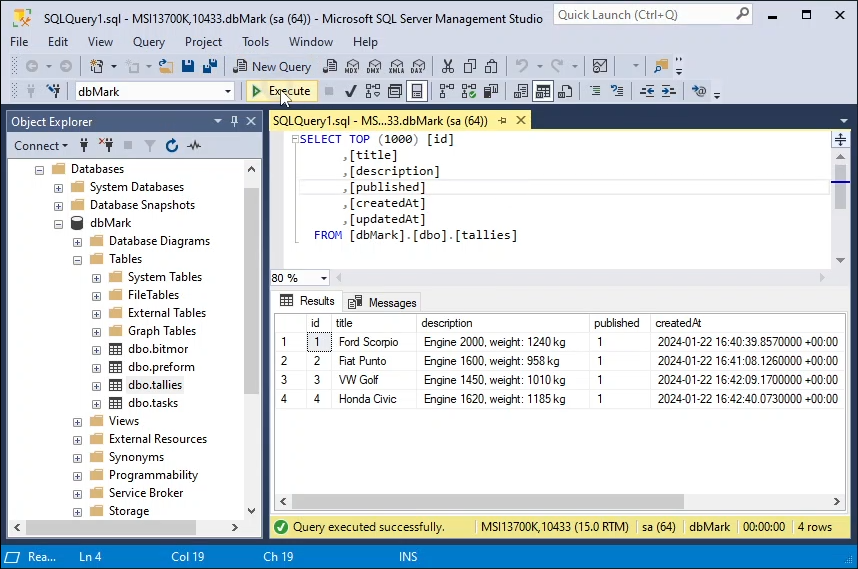The width and height of the screenshot is (858, 569).
Task: Expand System Databases node
Action: click(59, 188)
